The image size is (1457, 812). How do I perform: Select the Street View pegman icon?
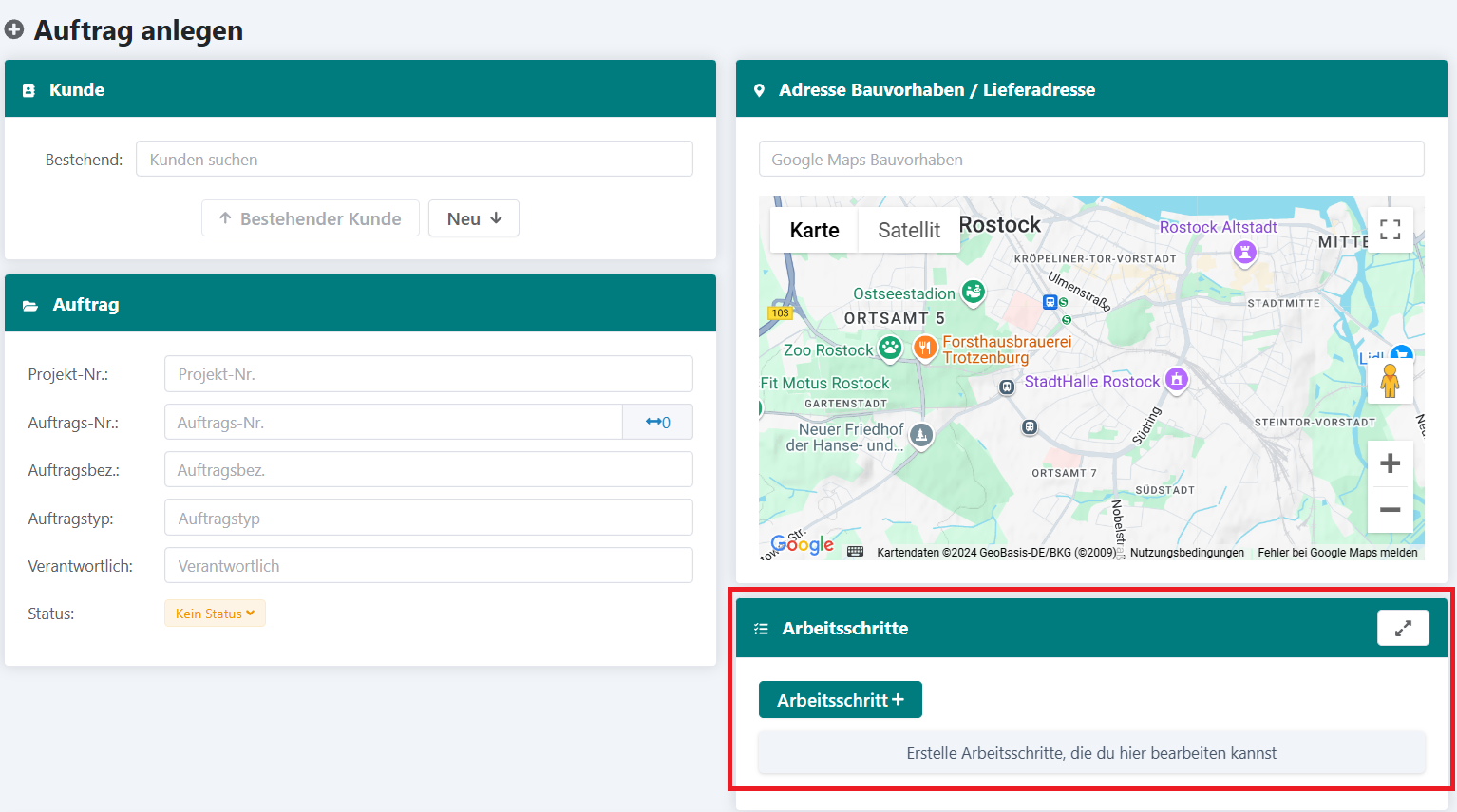(1390, 381)
